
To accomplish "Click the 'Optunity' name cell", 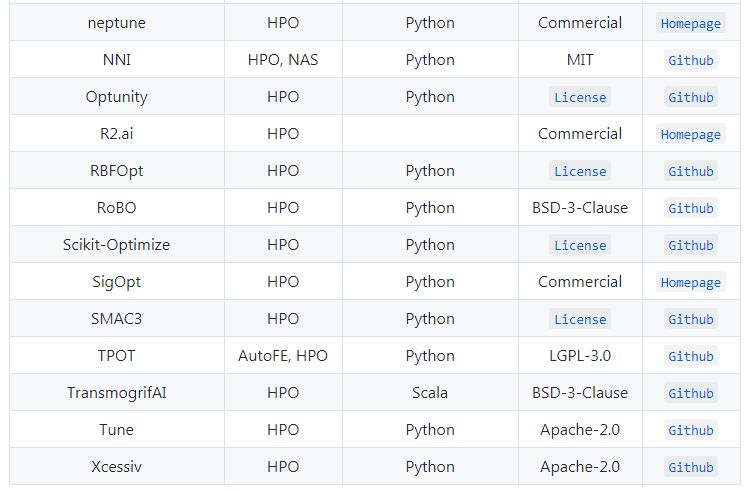I will tap(117, 96).
